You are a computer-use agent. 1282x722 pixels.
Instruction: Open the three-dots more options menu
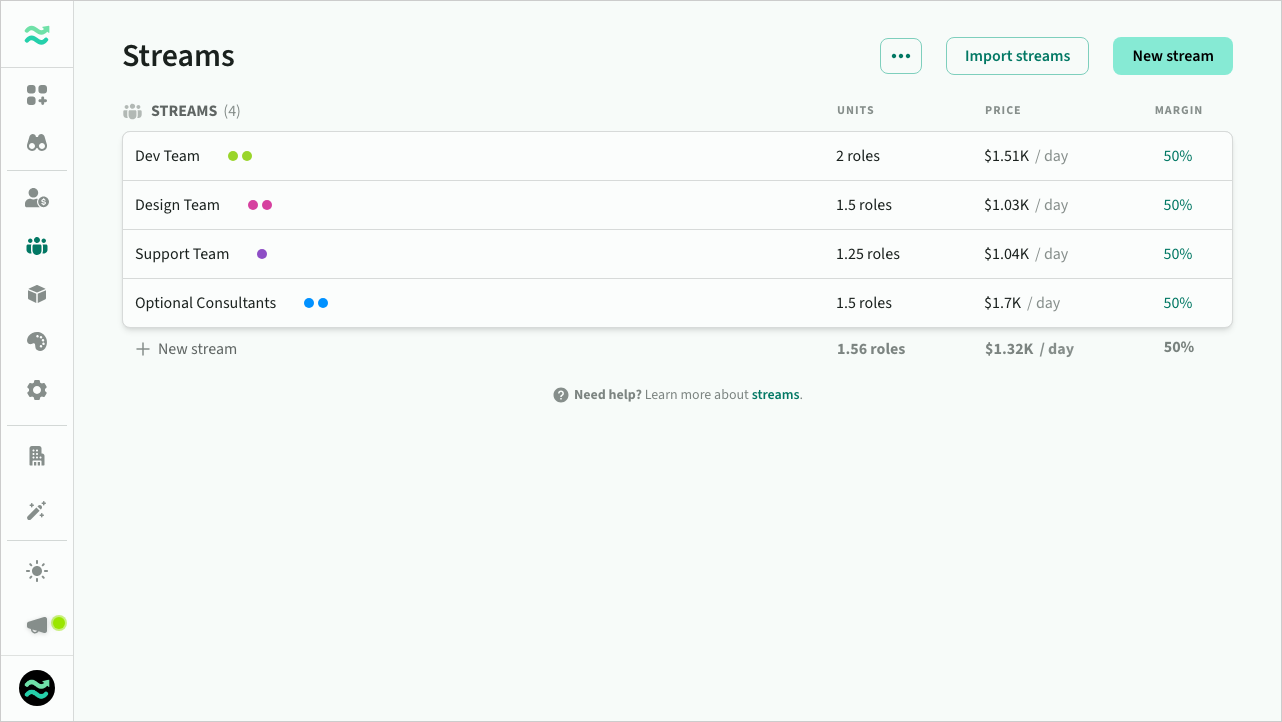pyautogui.click(x=900, y=56)
